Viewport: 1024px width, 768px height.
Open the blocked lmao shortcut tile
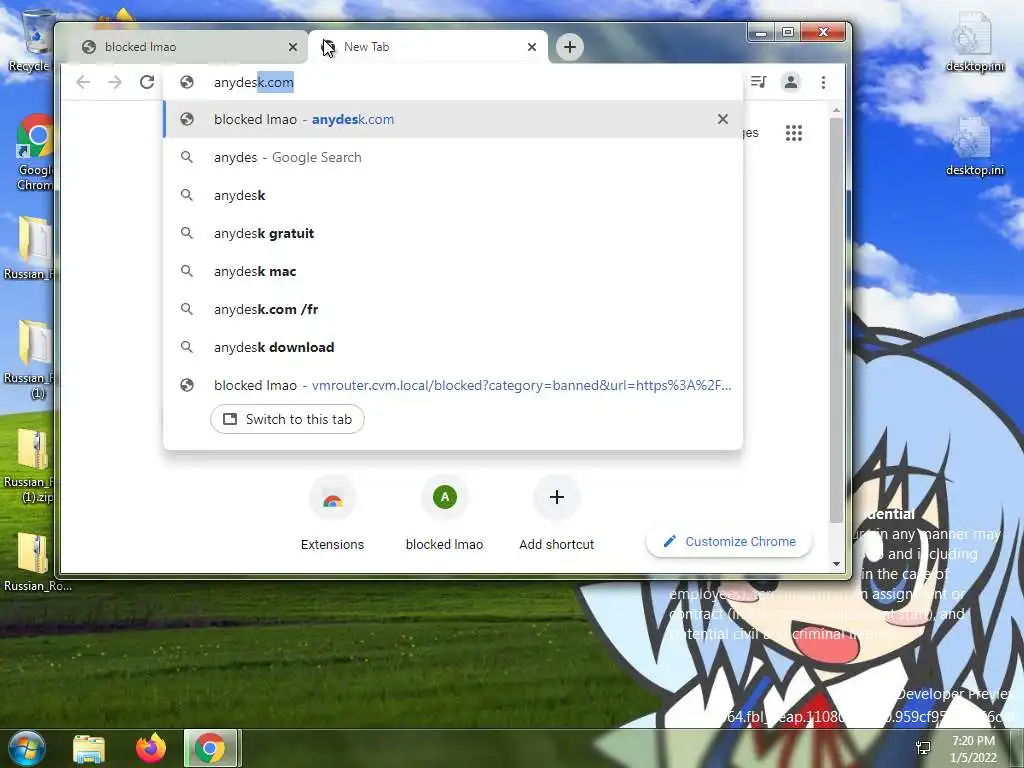pyautogui.click(x=444, y=515)
